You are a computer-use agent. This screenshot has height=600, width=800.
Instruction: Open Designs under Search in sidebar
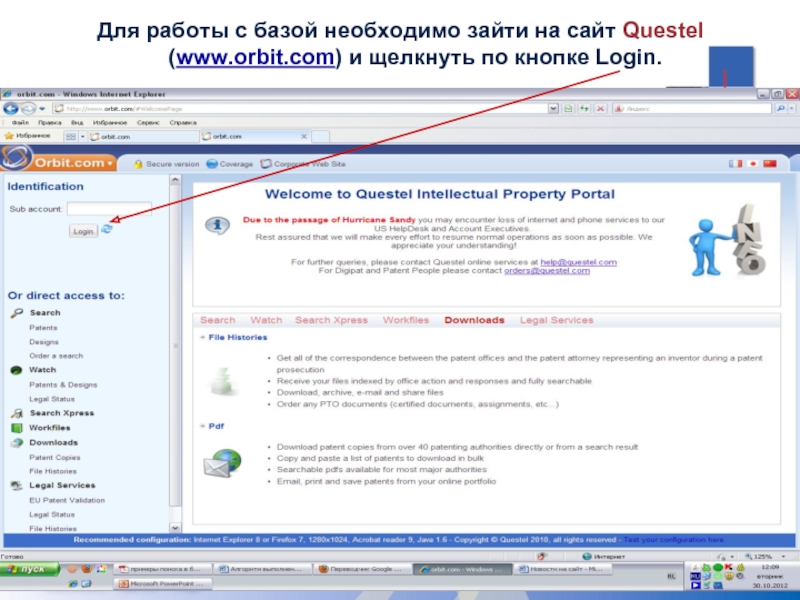click(x=44, y=342)
